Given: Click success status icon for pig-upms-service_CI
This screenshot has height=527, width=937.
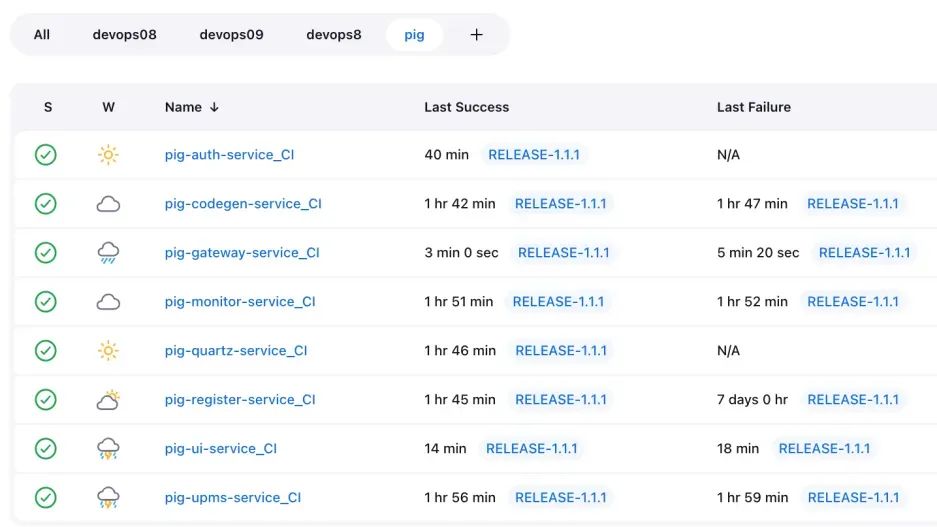Looking at the screenshot, I should tap(45, 498).
